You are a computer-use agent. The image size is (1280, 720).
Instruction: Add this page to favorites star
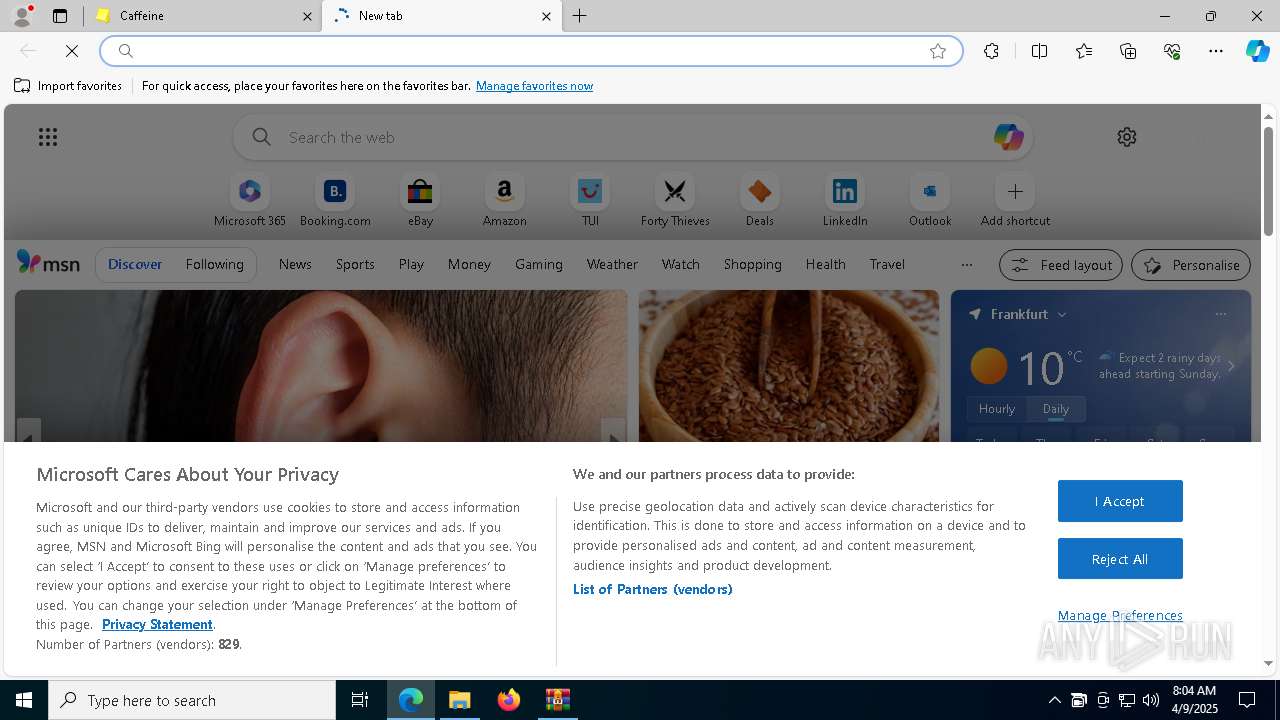[x=938, y=51]
